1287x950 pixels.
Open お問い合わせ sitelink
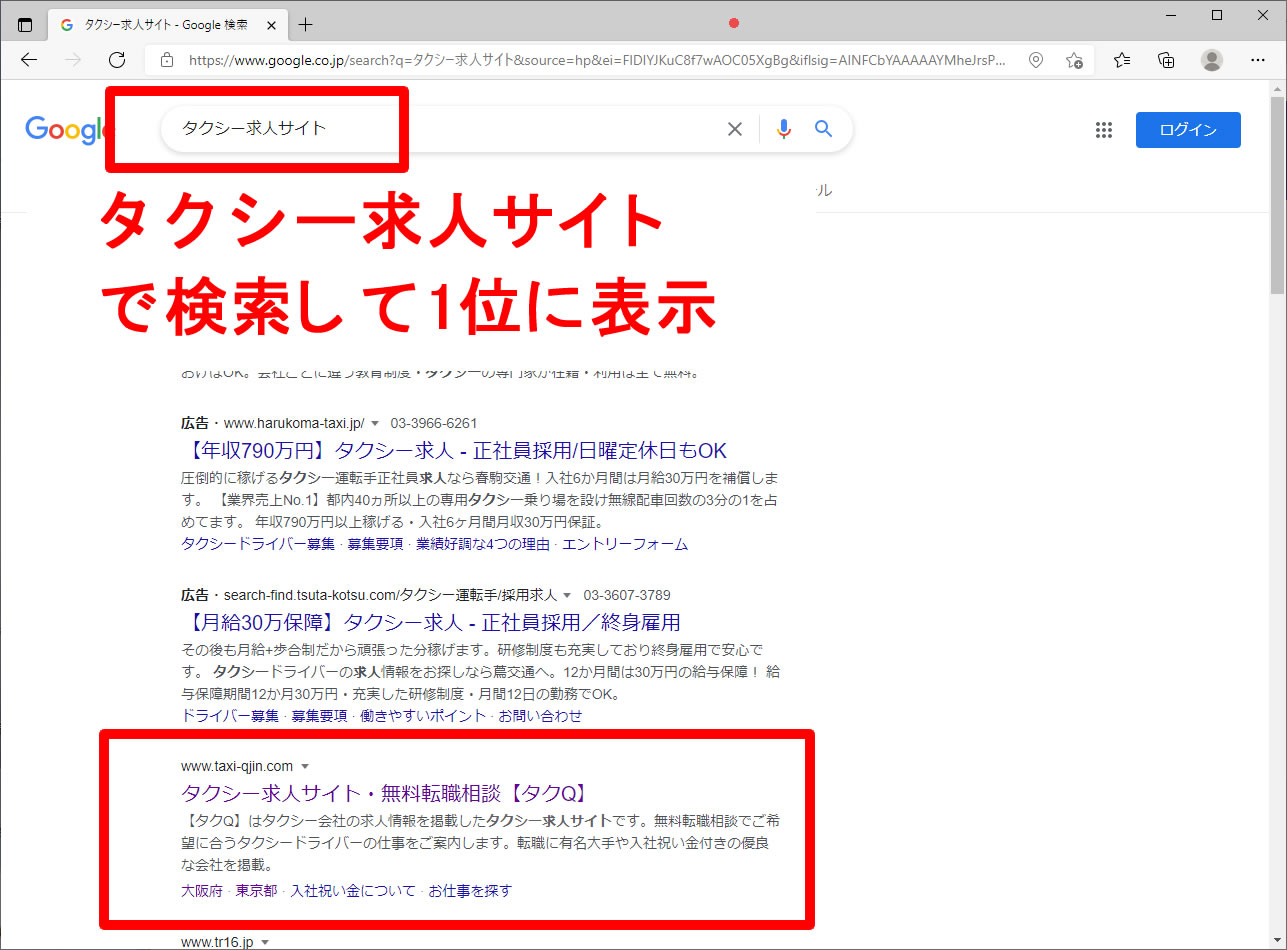(x=540, y=716)
